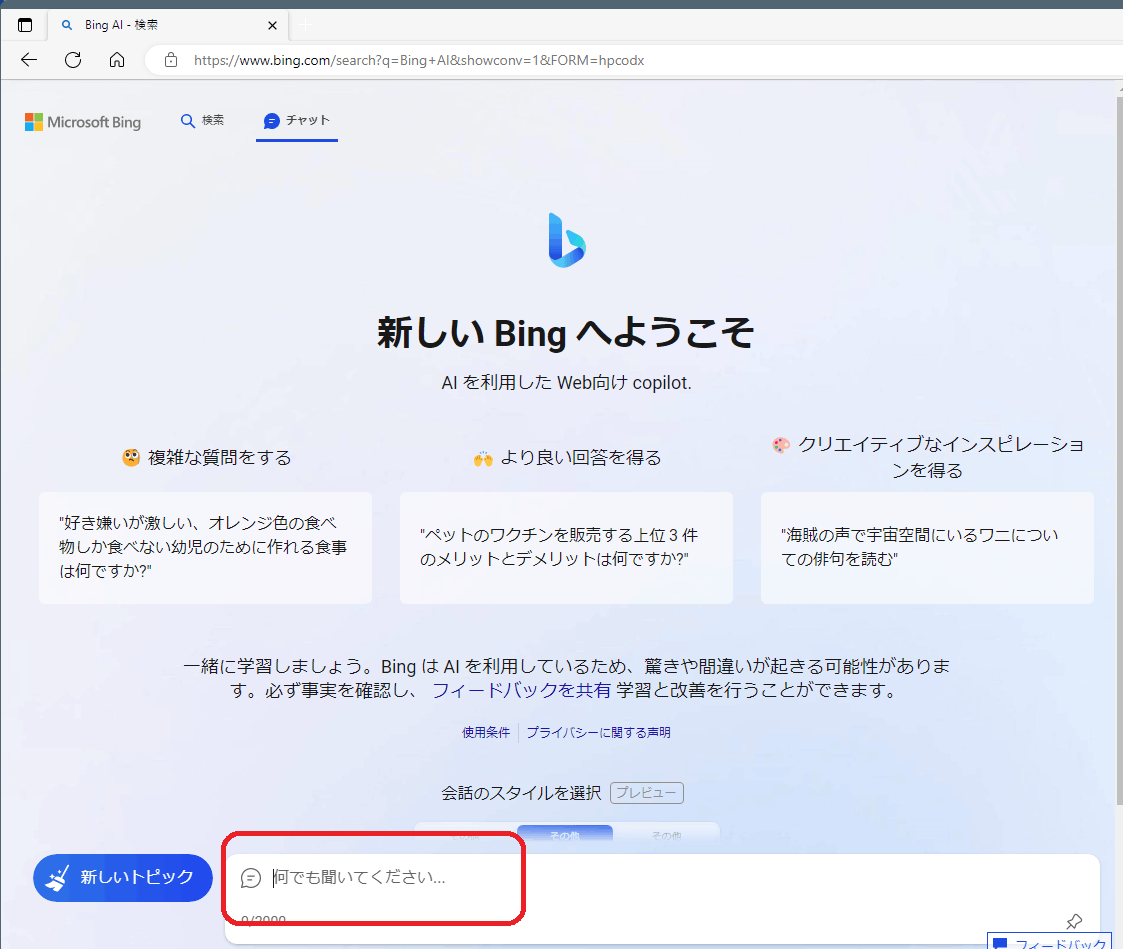Click the chat bubble icon in input

[251, 877]
